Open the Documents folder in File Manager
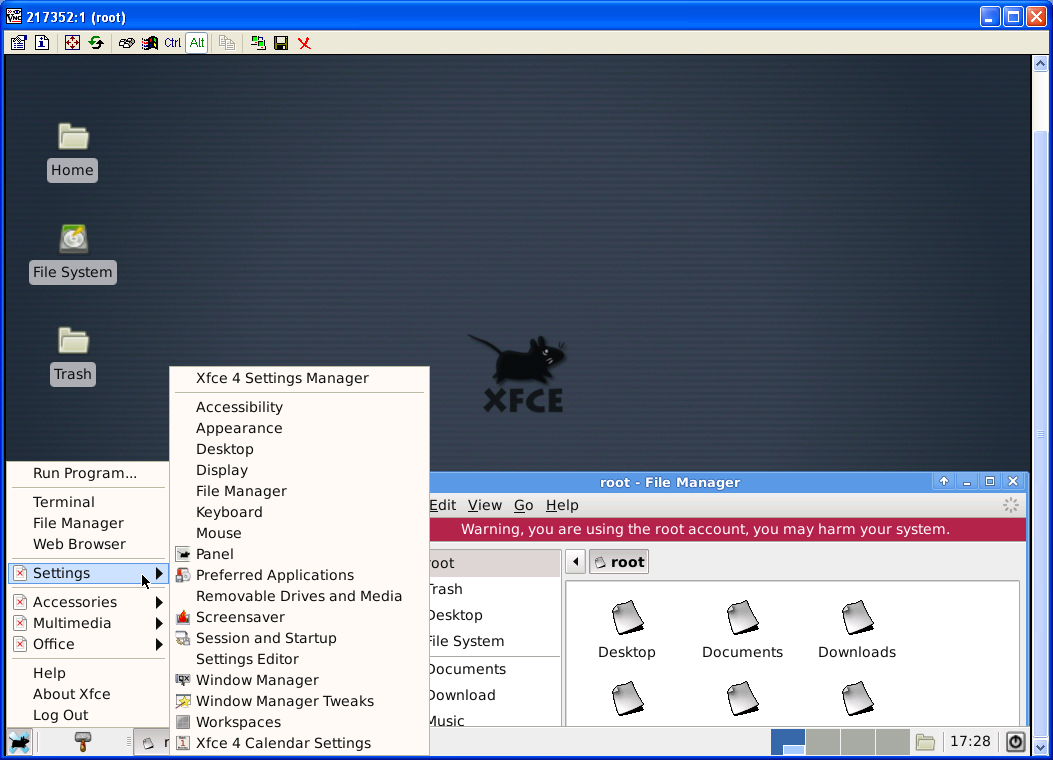This screenshot has width=1053, height=760. [x=742, y=630]
